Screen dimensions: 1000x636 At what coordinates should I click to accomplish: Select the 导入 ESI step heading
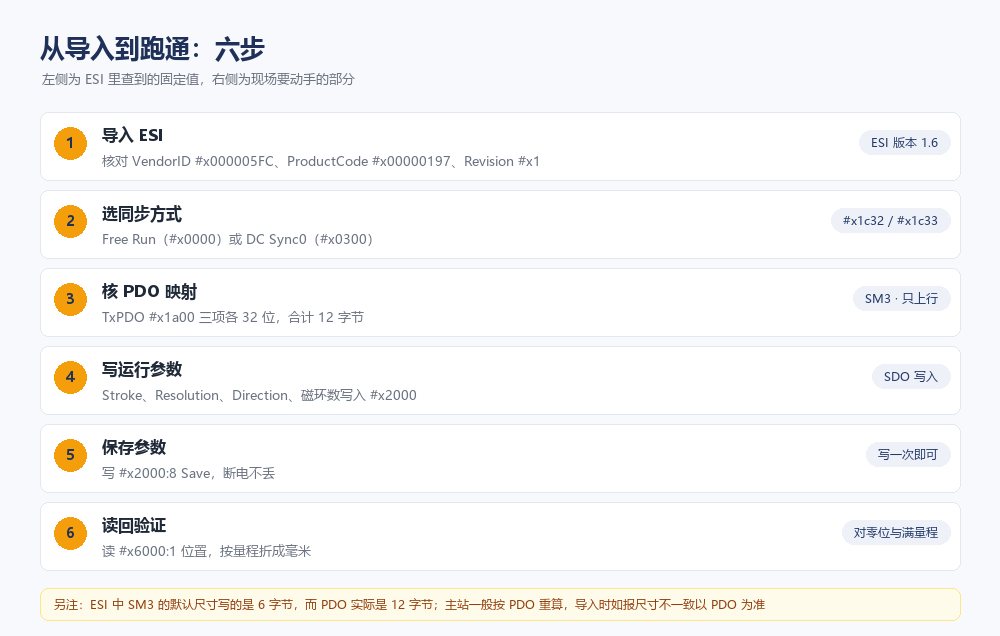pos(132,135)
